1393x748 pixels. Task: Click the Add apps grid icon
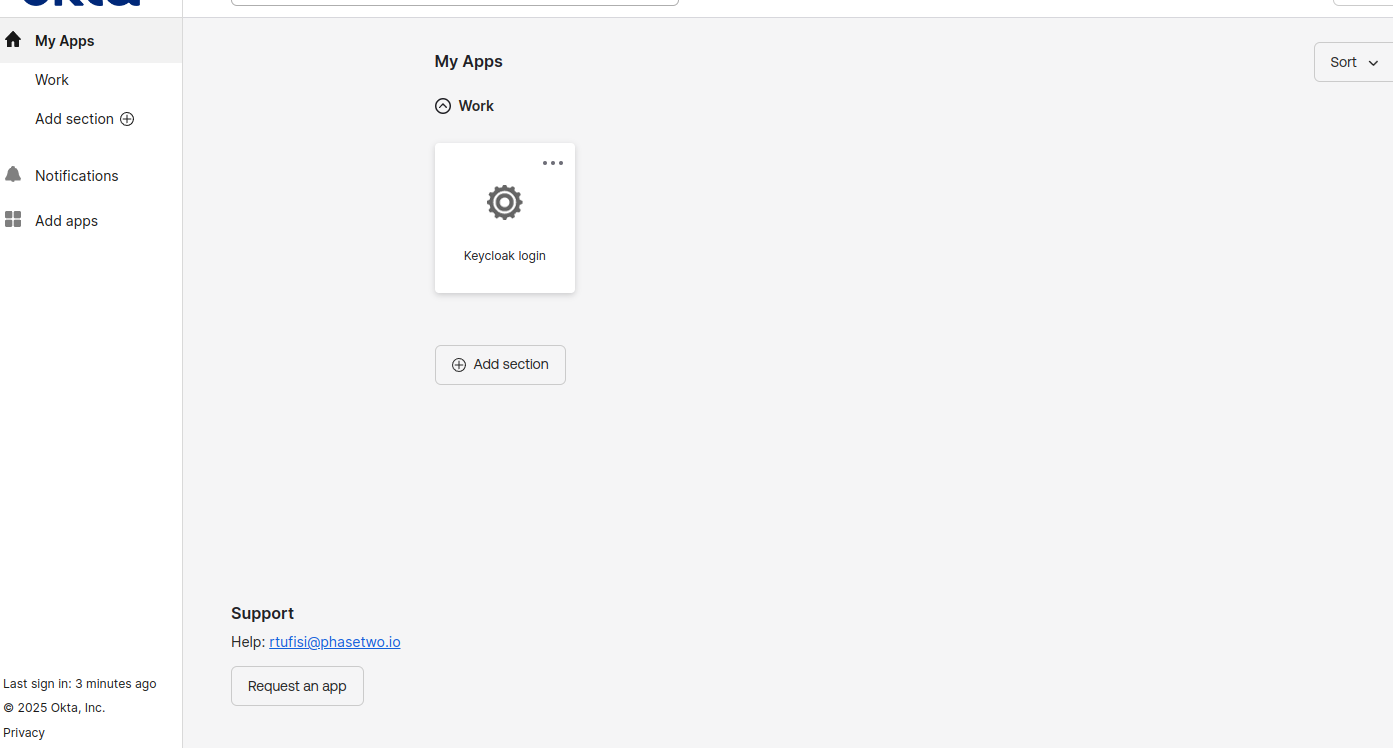13,220
